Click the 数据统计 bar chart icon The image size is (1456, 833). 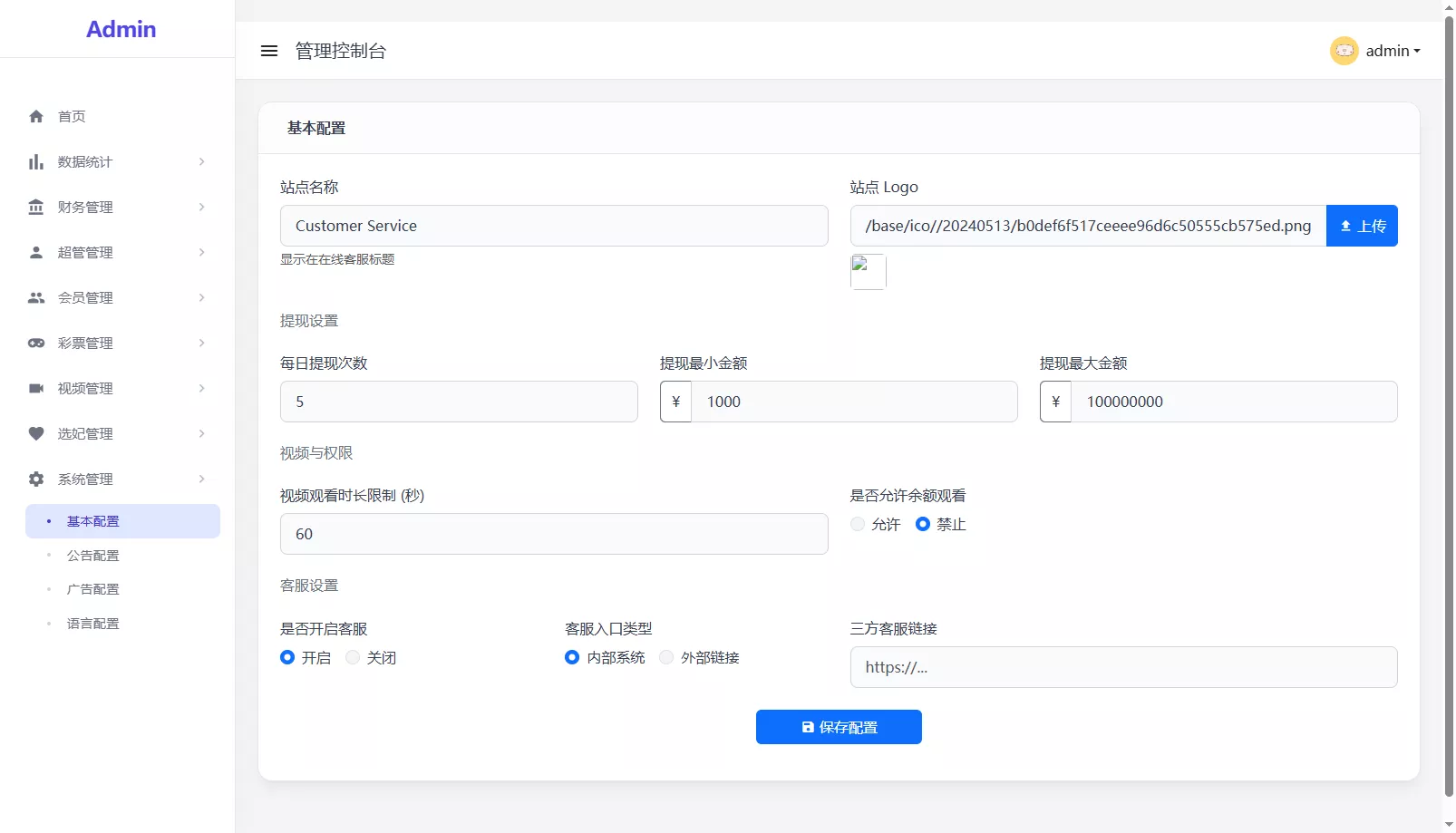click(36, 161)
